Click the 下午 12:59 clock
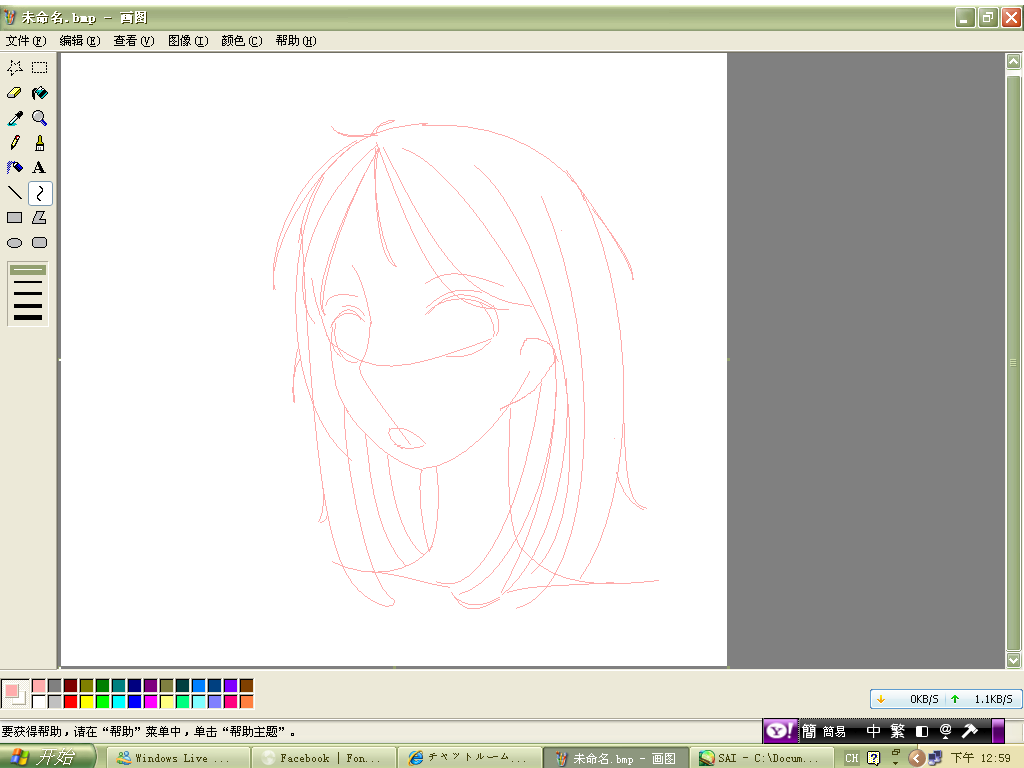The width and height of the screenshot is (1024, 768). tap(981, 758)
